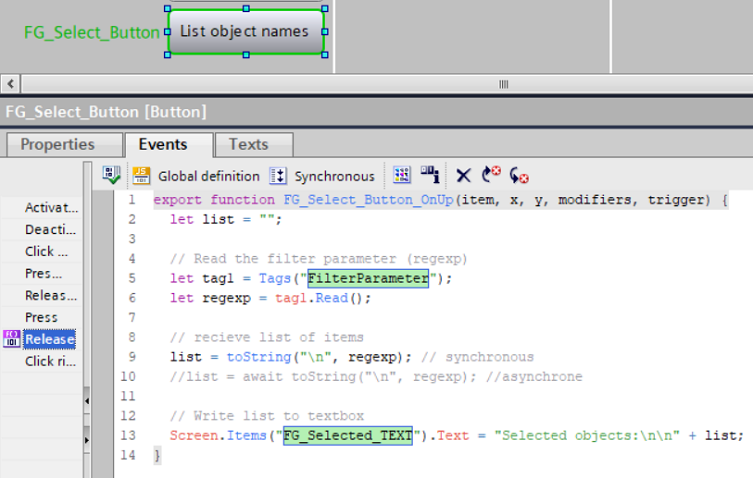Click the commented-out await toString line
753x478 pixels.
click(x=376, y=377)
